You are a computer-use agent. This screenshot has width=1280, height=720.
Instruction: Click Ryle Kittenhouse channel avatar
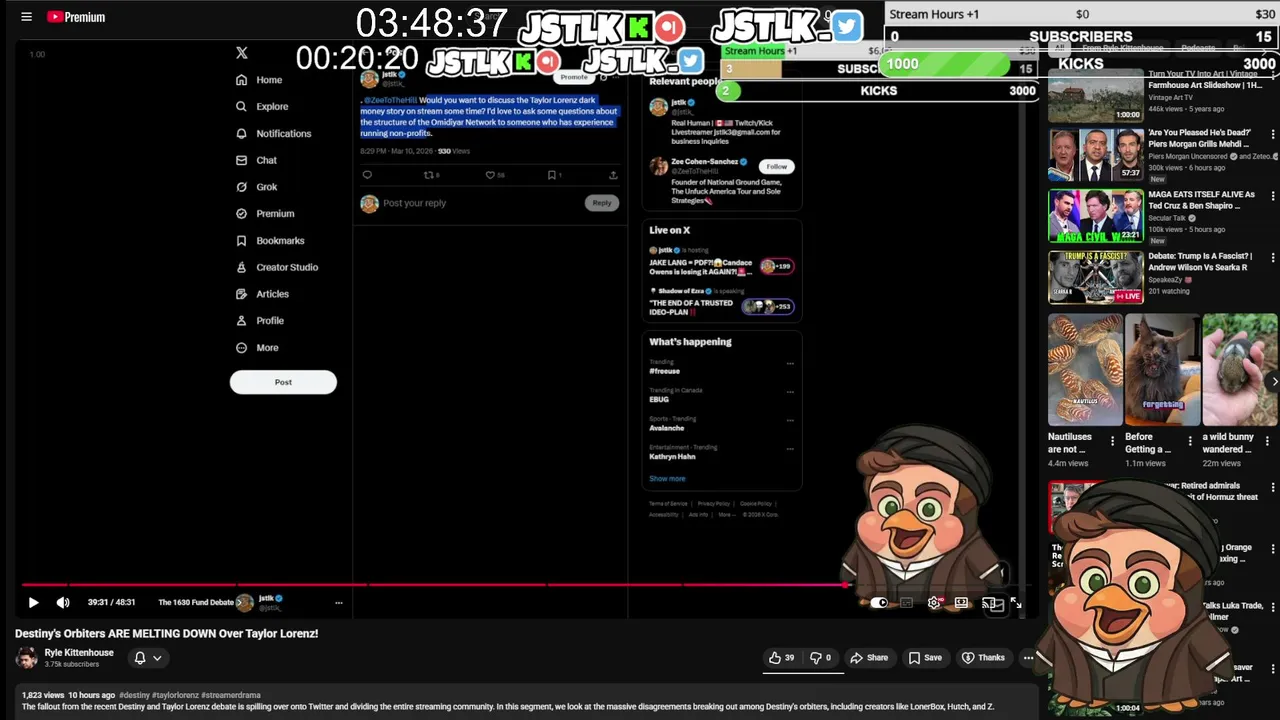[x=27, y=658]
